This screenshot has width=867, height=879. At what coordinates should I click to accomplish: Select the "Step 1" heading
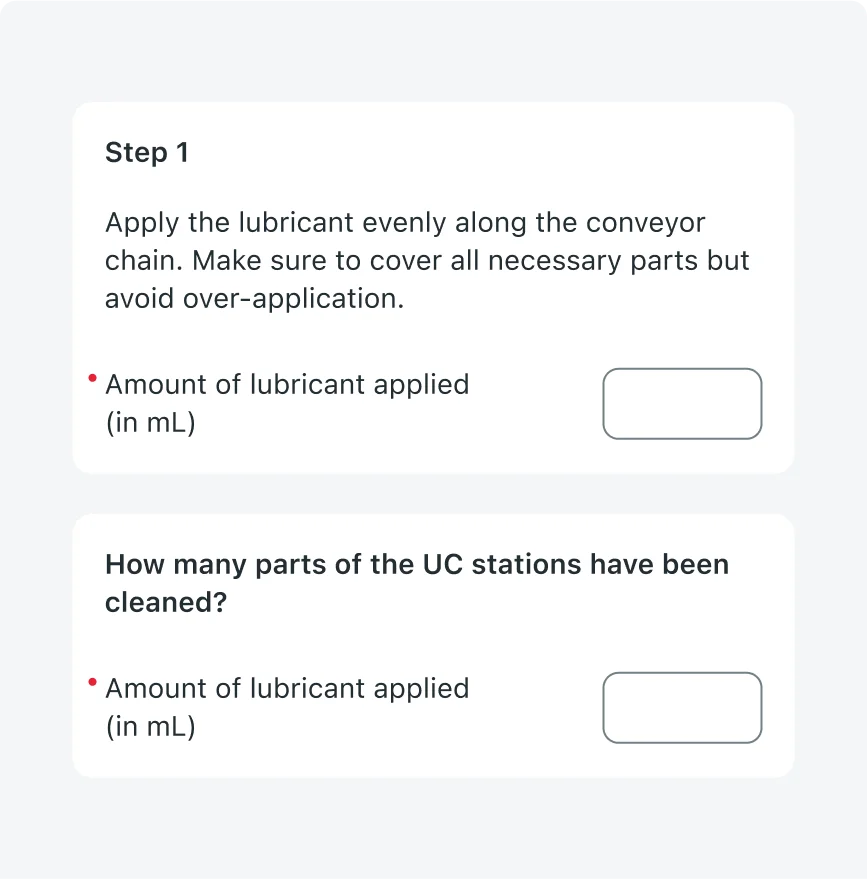(147, 152)
